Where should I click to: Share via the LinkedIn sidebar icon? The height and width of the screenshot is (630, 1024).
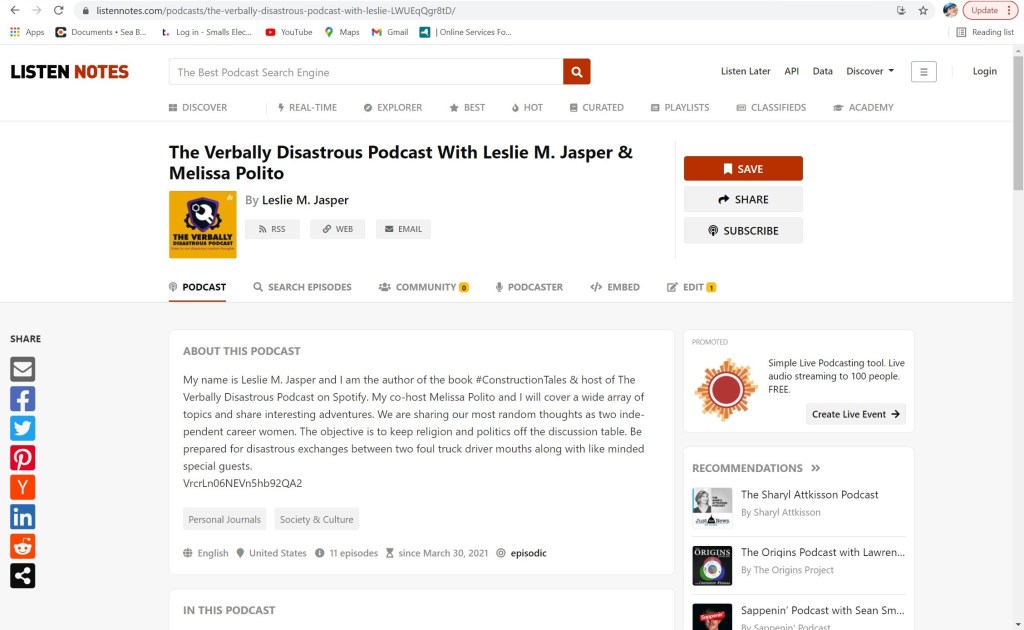tap(22, 517)
